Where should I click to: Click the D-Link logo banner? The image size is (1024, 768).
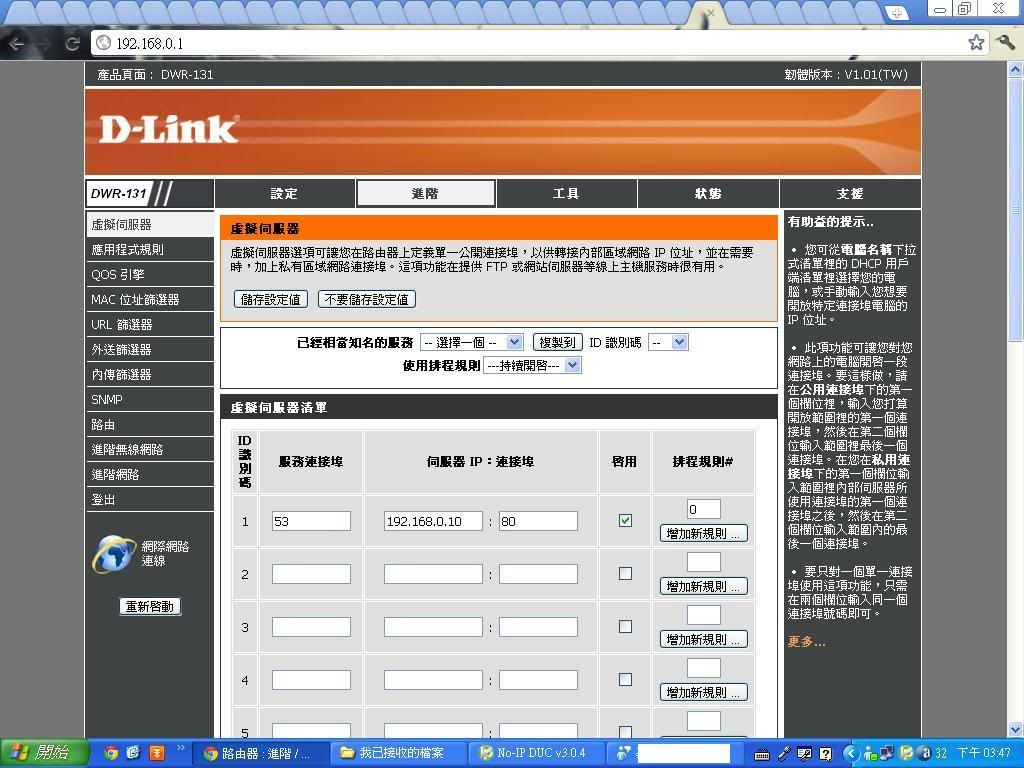pyautogui.click(x=168, y=130)
